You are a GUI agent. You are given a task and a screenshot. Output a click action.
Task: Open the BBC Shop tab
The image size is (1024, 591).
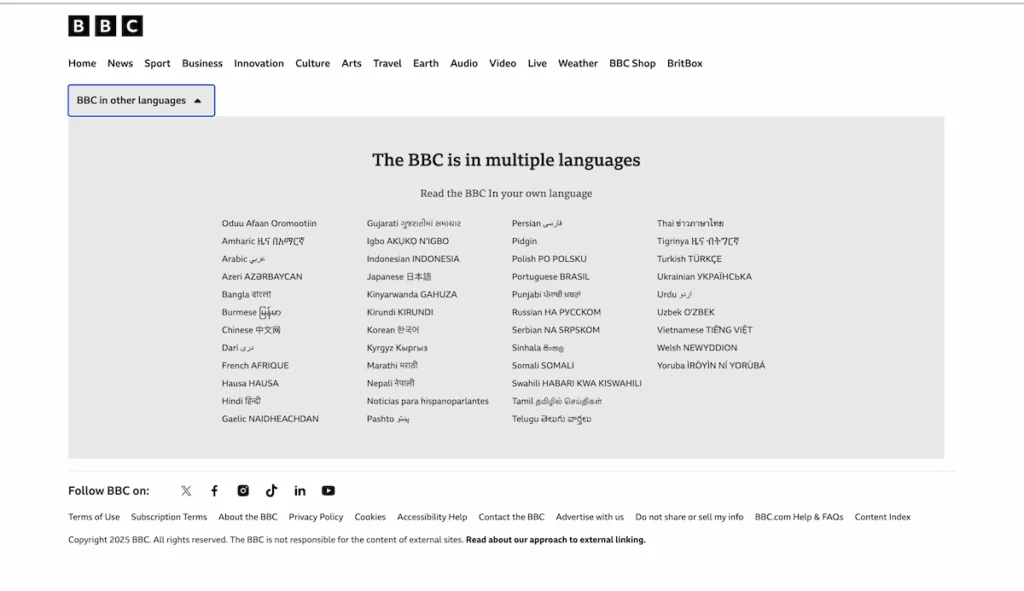(x=632, y=63)
